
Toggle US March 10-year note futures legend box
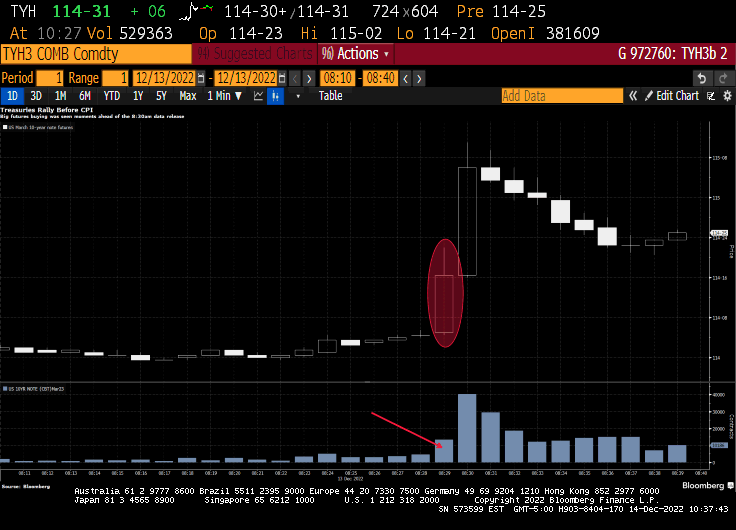pyautogui.click(x=5, y=127)
